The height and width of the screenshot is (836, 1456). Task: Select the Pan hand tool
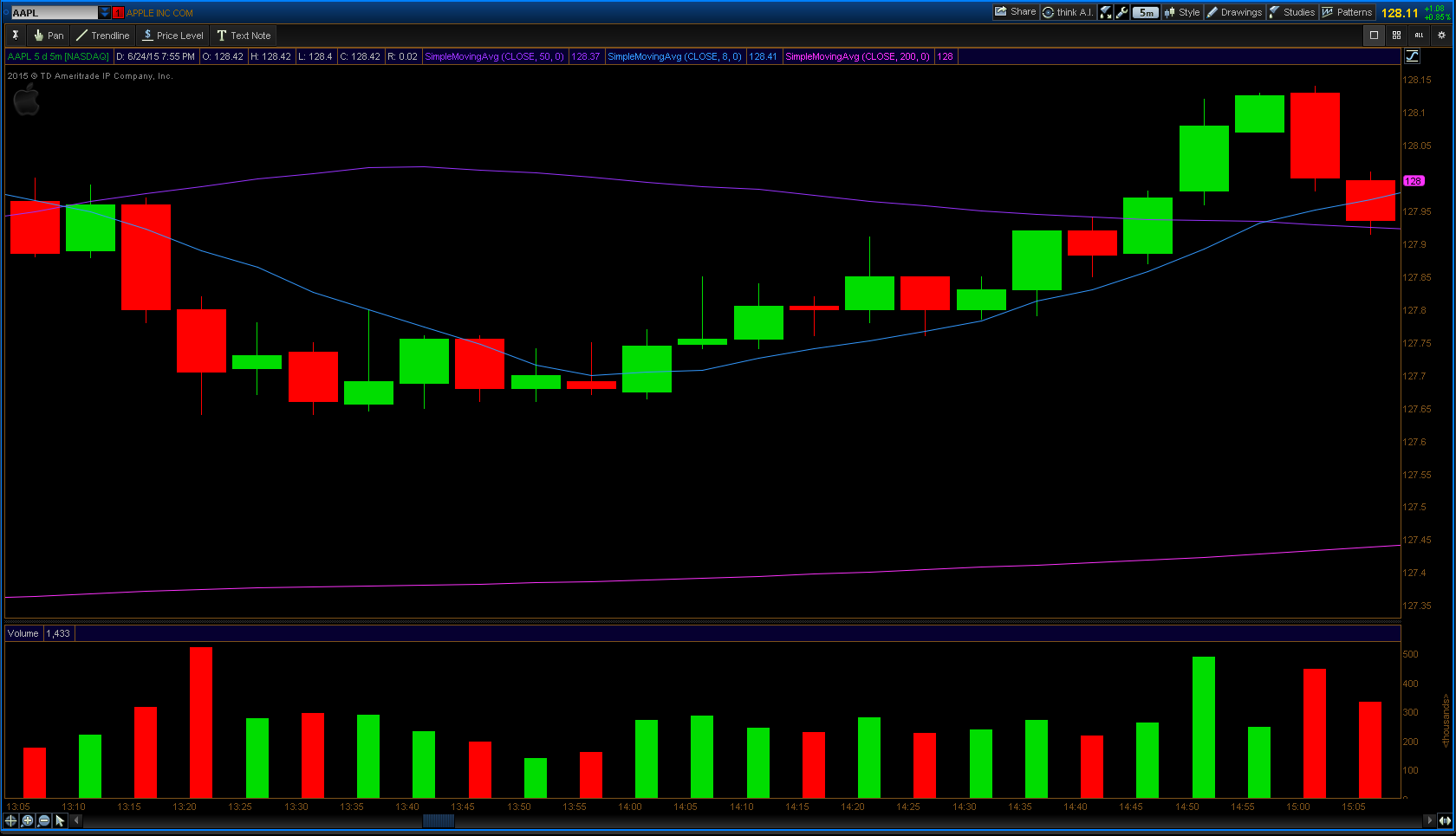coord(49,36)
